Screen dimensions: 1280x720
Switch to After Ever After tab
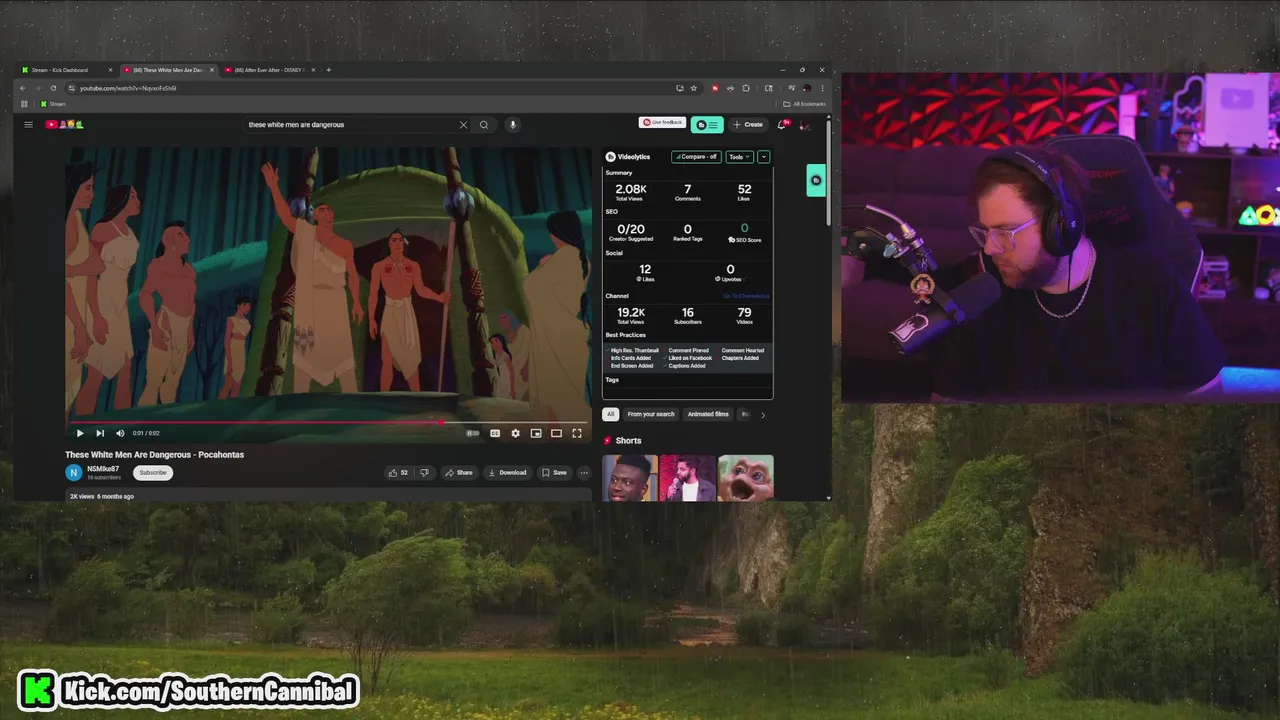point(268,70)
